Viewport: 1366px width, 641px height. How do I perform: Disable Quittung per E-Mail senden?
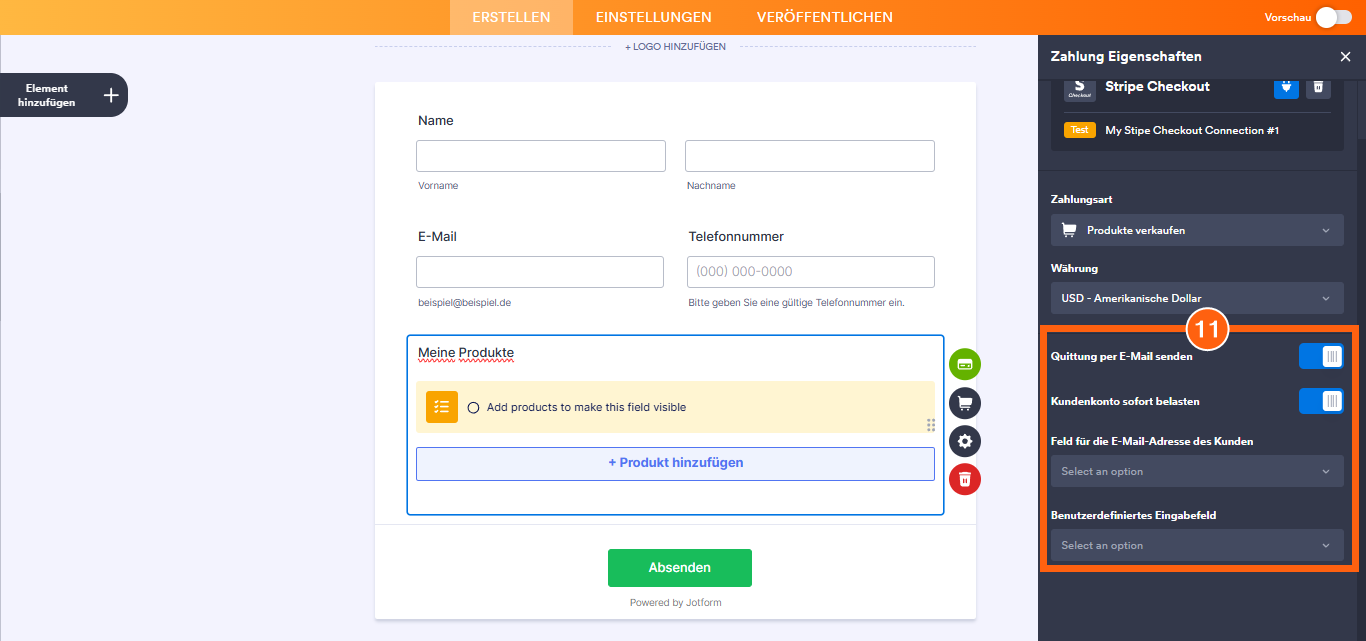[1321, 355]
